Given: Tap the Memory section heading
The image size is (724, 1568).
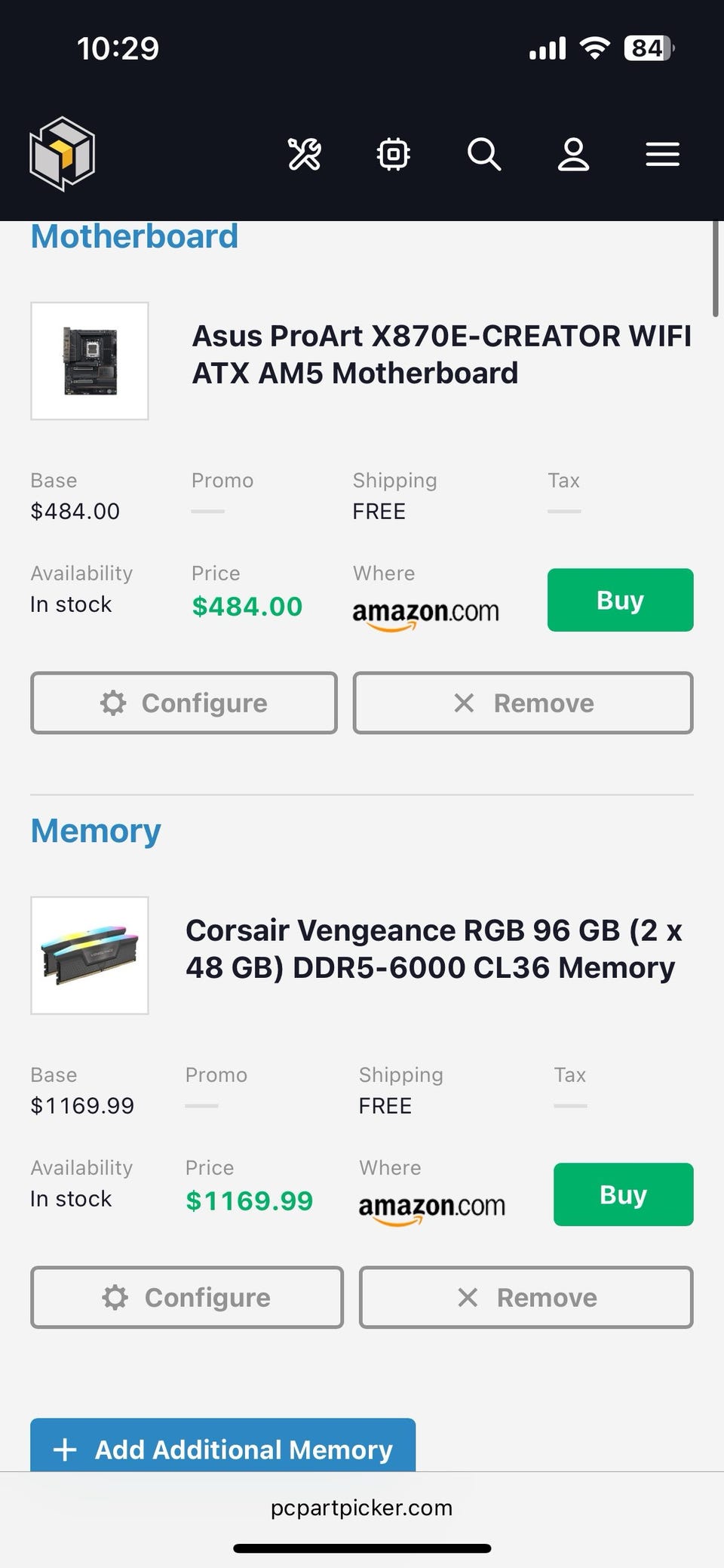Looking at the screenshot, I should (x=96, y=831).
